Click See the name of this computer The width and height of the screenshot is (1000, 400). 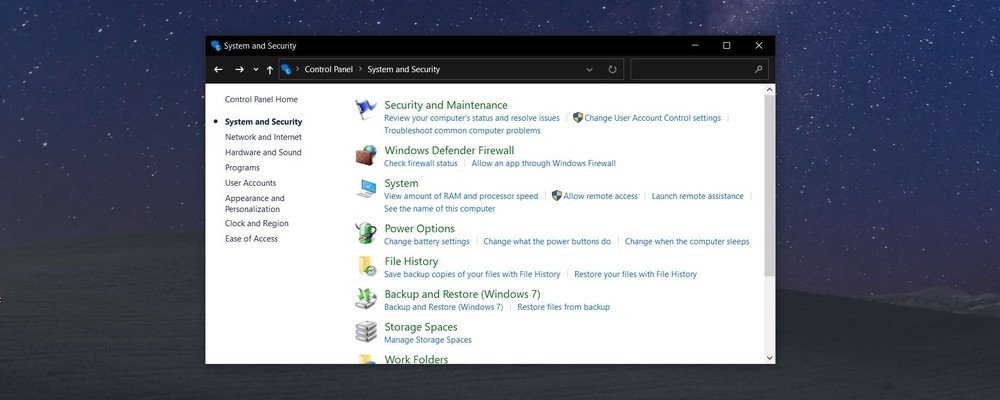439,209
